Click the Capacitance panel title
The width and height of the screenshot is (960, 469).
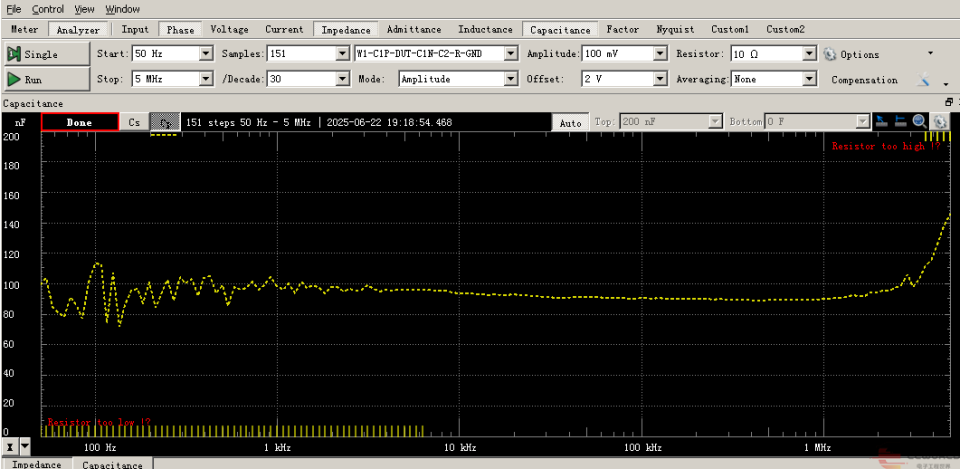33,103
